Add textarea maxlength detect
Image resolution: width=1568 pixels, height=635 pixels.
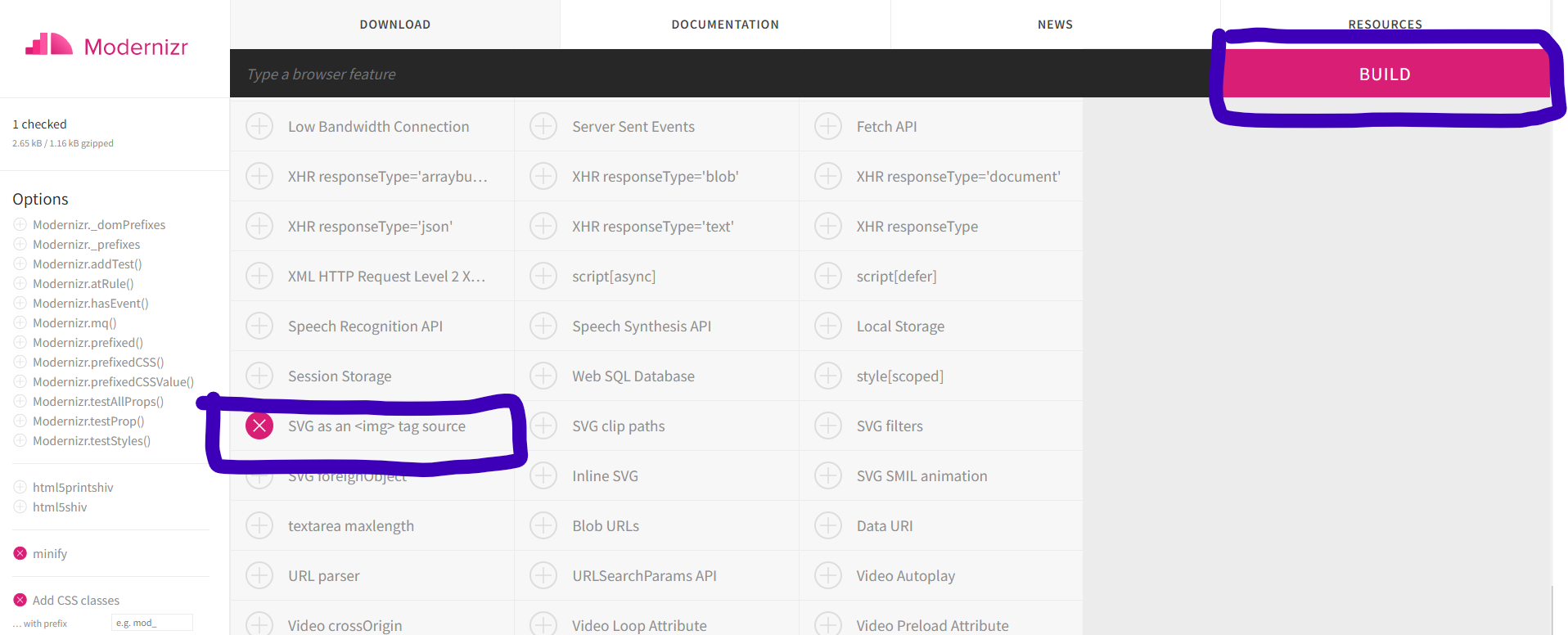click(x=259, y=526)
